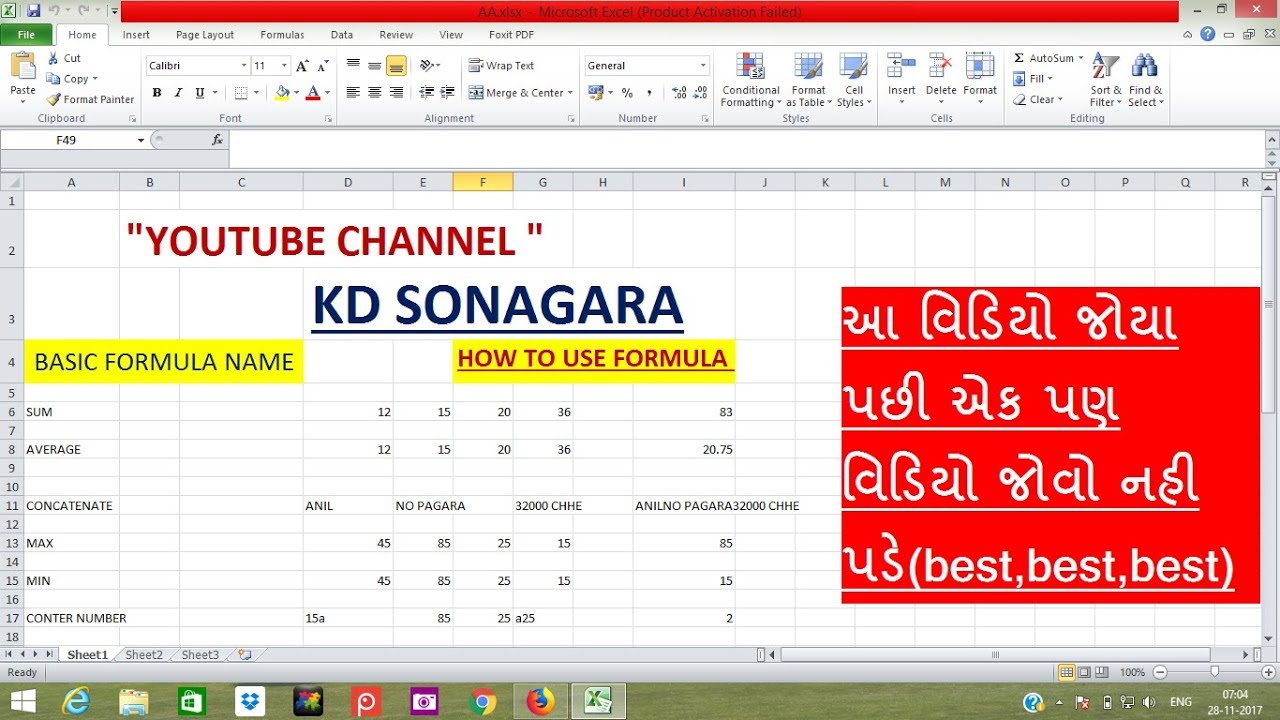Viewport: 1280px width, 720px height.
Task: Click the Insert Function fx button
Action: point(217,140)
